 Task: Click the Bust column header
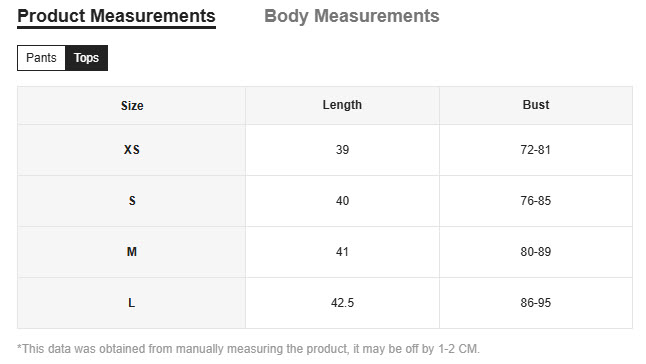coord(536,105)
